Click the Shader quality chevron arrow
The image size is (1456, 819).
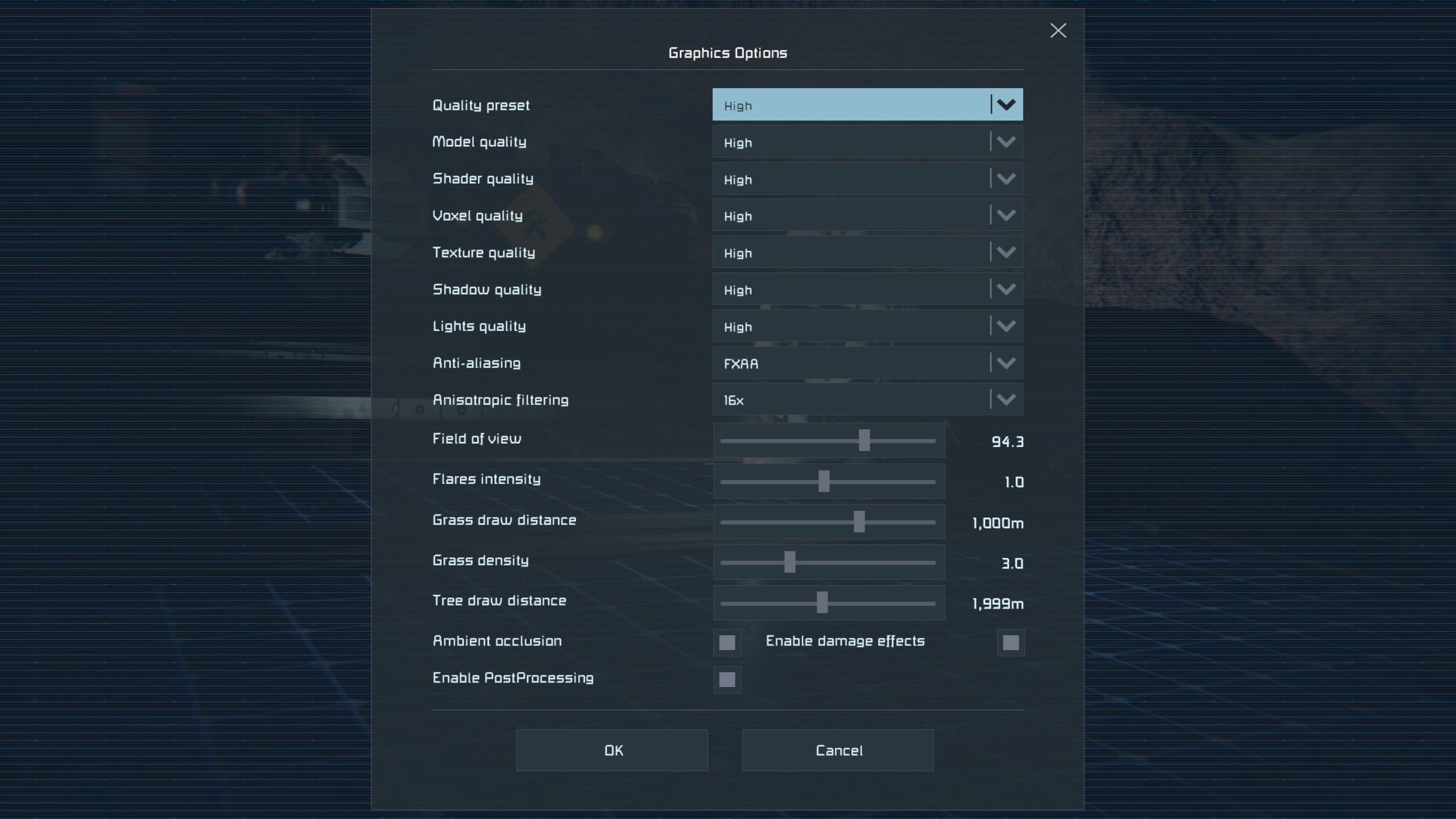[x=1006, y=179]
